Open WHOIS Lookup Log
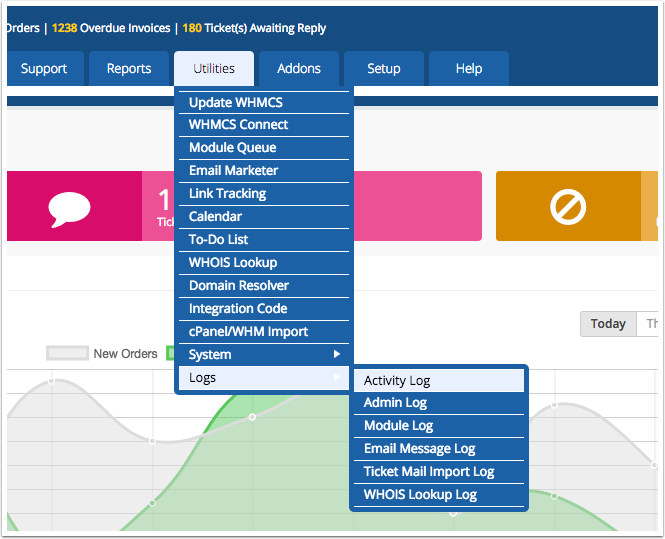665x539 pixels. point(439,494)
